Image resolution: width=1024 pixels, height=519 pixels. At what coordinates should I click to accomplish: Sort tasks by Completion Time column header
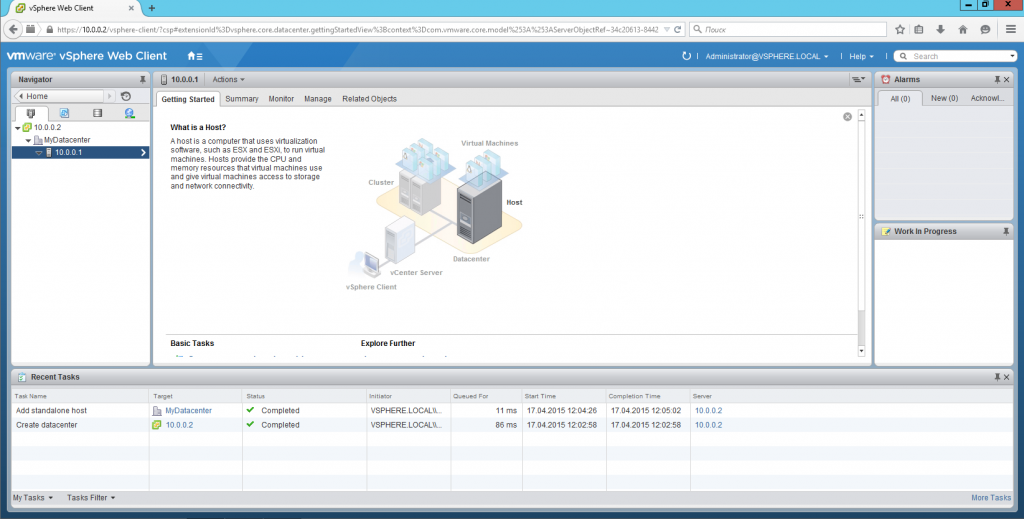coord(648,396)
